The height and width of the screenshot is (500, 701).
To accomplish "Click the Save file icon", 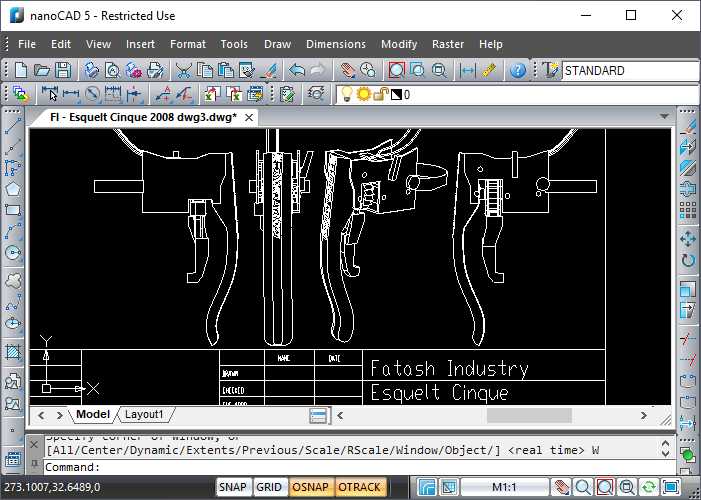I will coord(63,71).
